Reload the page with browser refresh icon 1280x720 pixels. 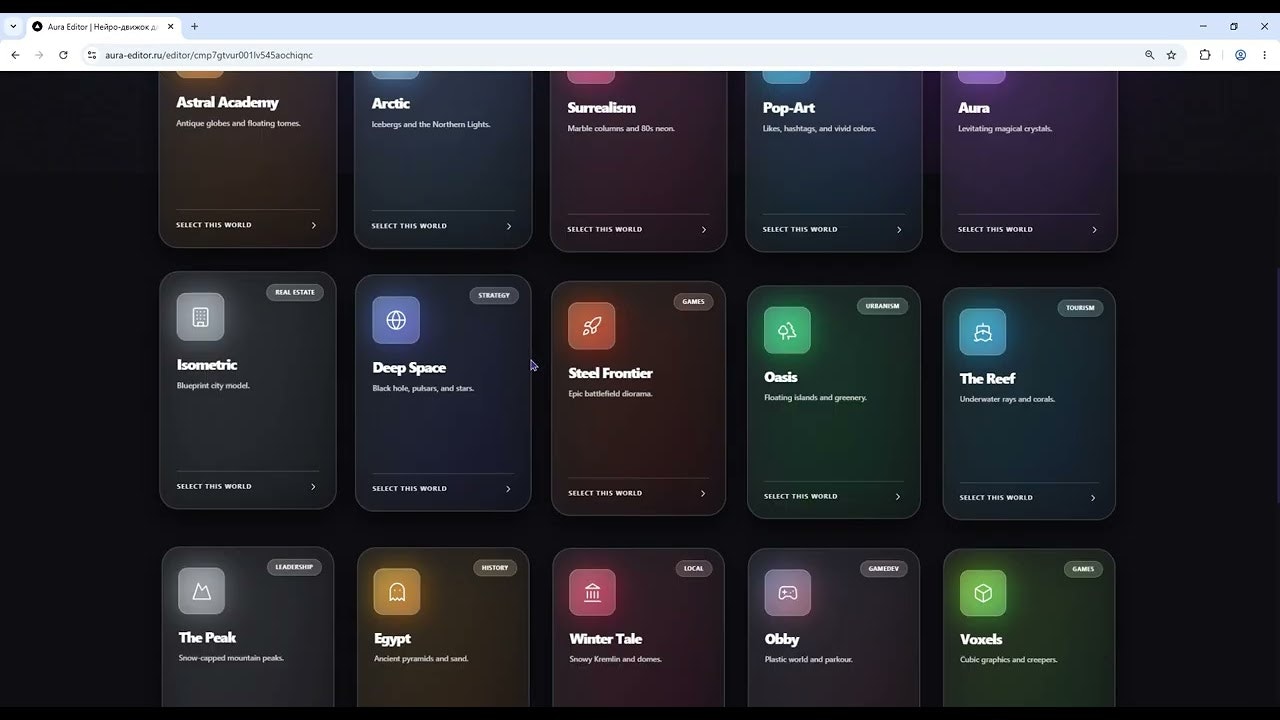[x=63, y=55]
